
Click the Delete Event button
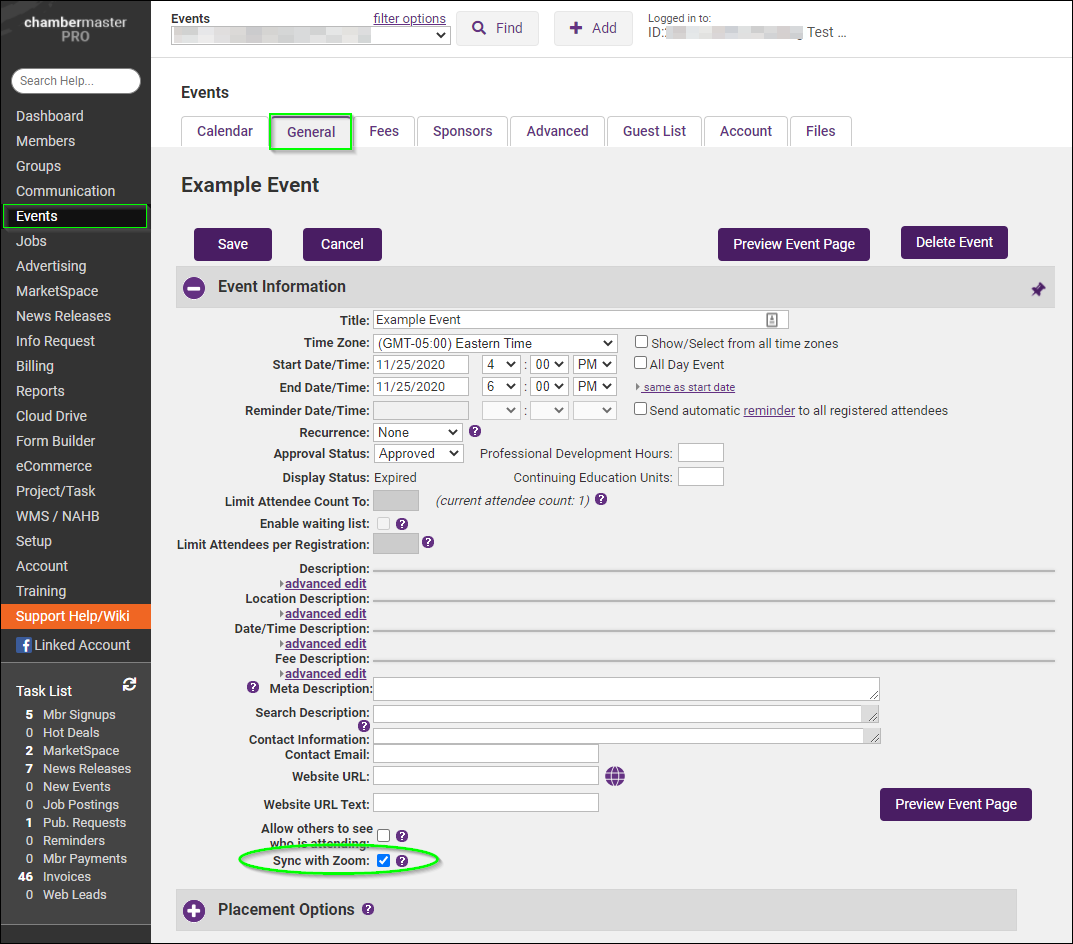tap(954, 242)
